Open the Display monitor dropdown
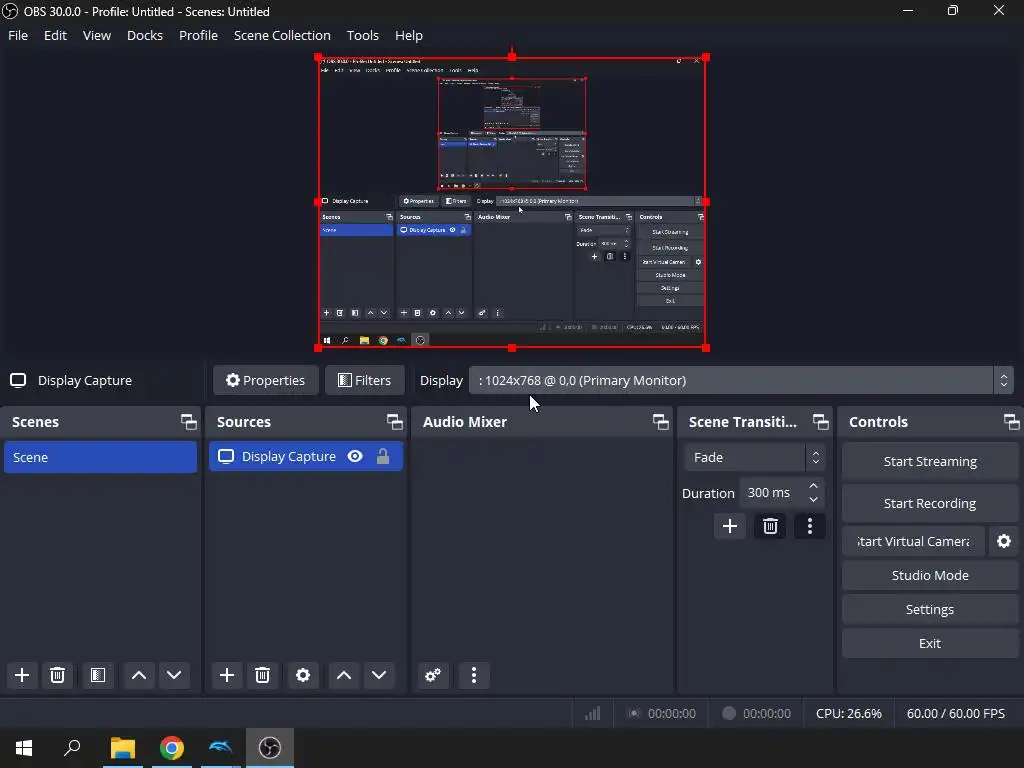The height and width of the screenshot is (768, 1024). [741, 380]
